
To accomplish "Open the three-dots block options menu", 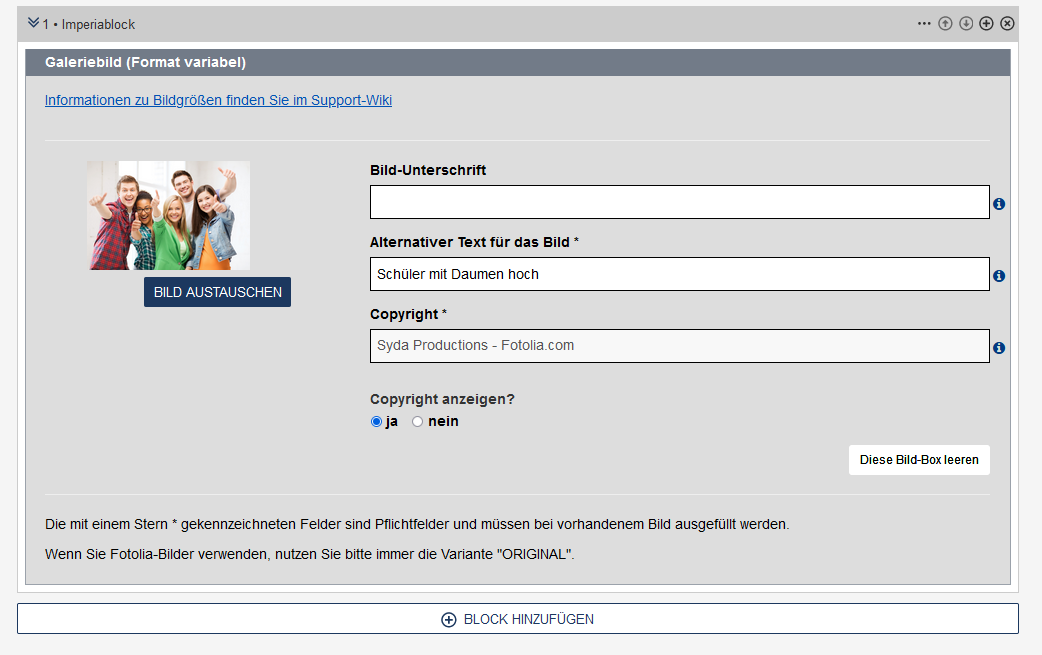I will [x=924, y=24].
